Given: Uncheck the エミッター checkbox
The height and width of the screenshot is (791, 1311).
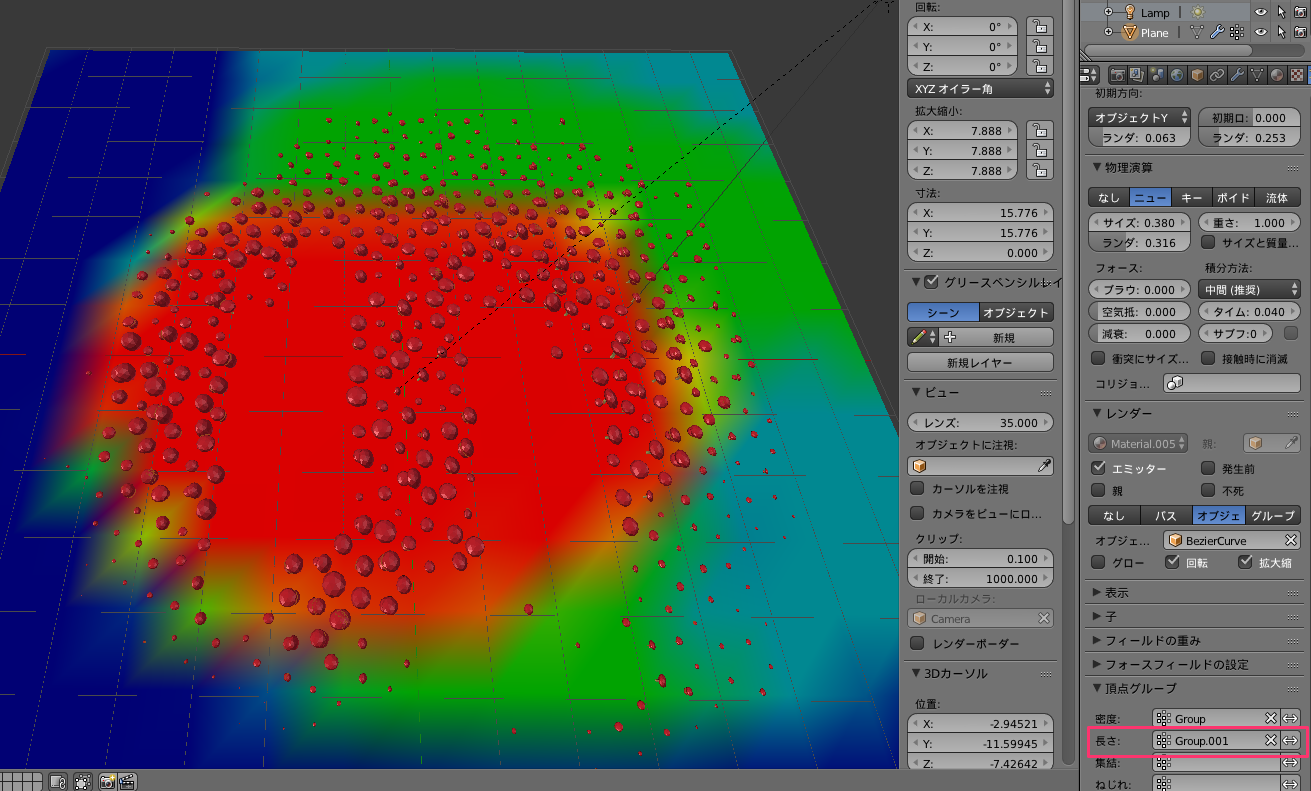Looking at the screenshot, I should pos(1100,468).
